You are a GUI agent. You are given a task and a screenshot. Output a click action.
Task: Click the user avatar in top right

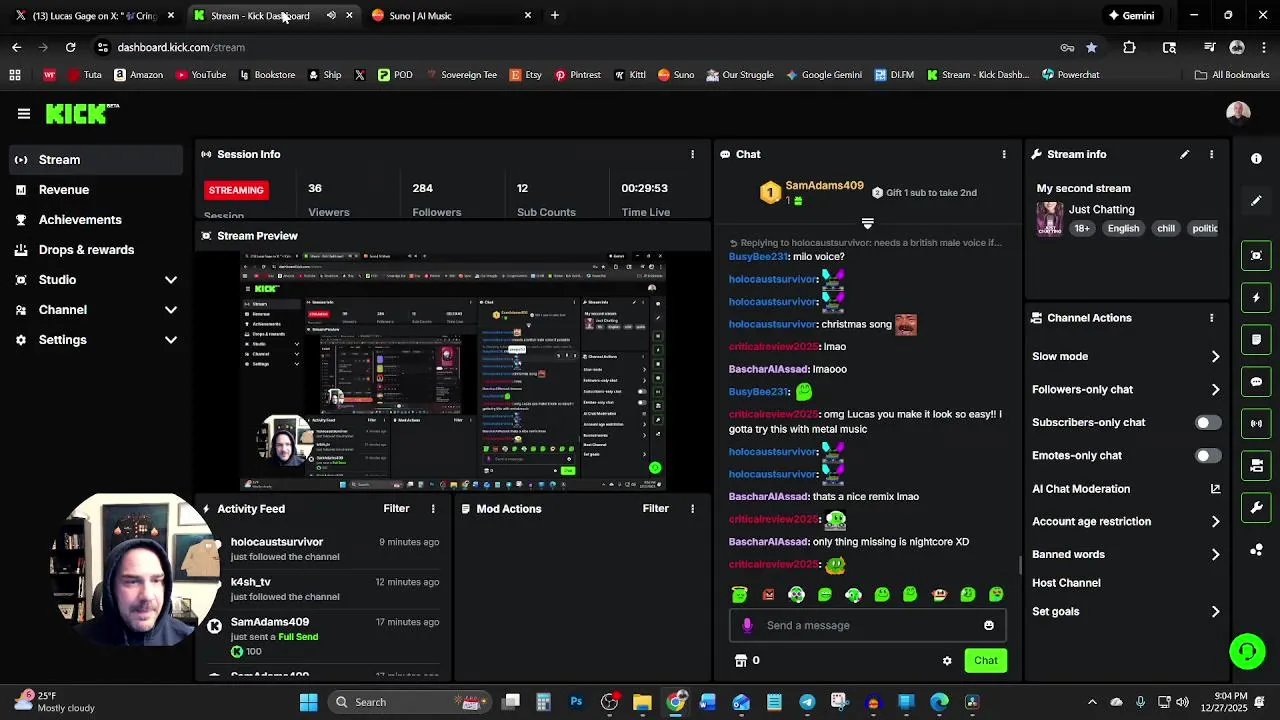(1238, 113)
